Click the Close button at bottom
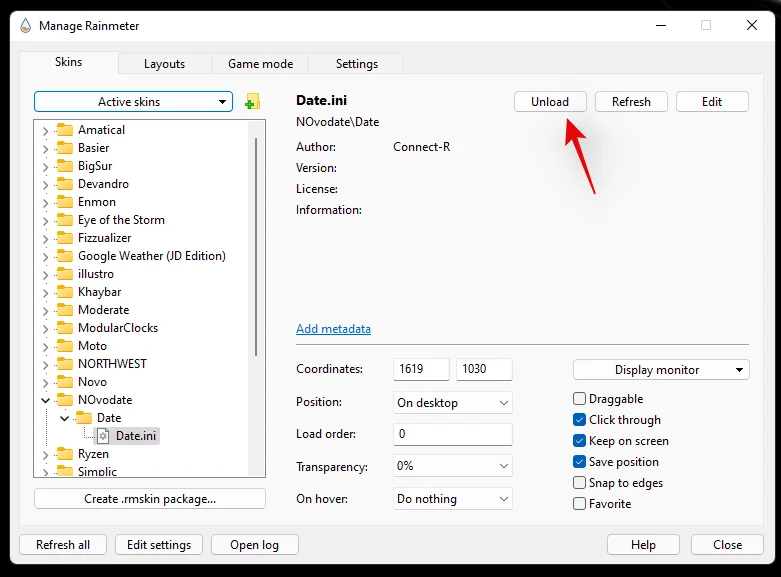The width and height of the screenshot is (781, 577). (727, 545)
